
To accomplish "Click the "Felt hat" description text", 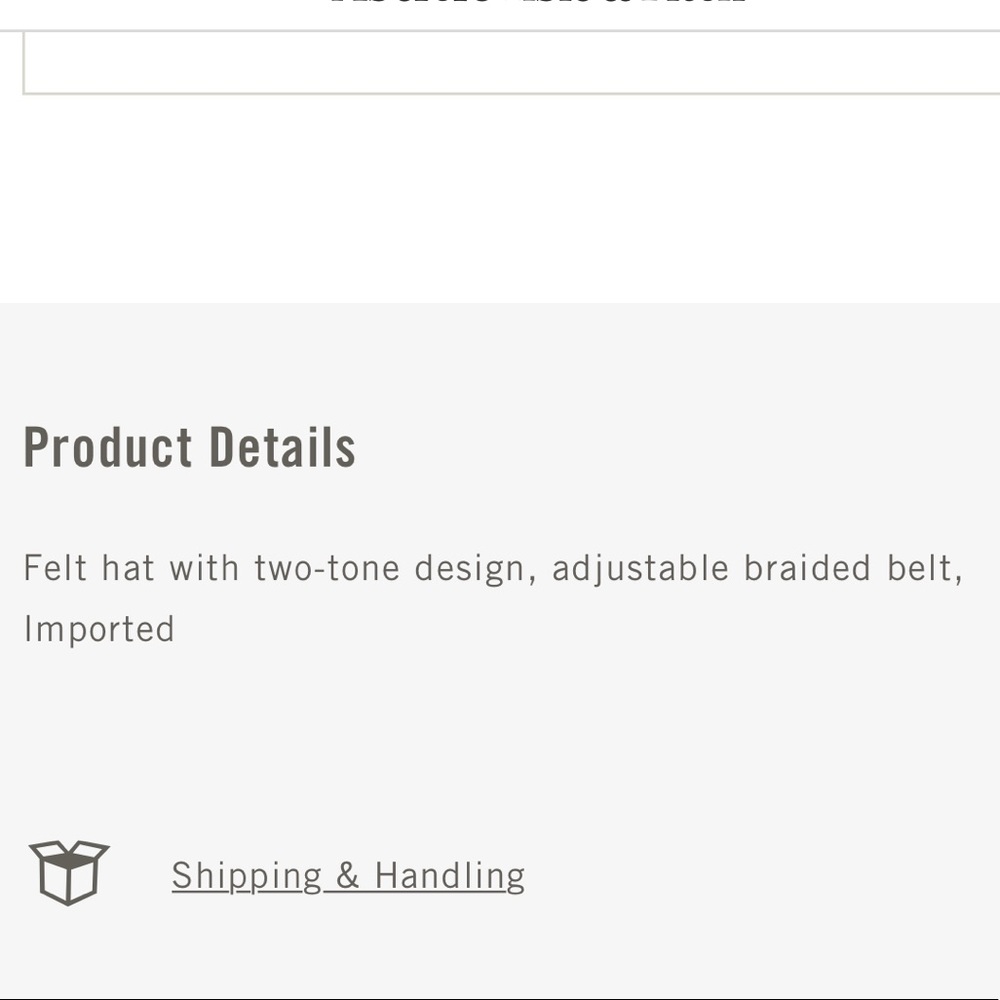I will pyautogui.click(x=89, y=568).
